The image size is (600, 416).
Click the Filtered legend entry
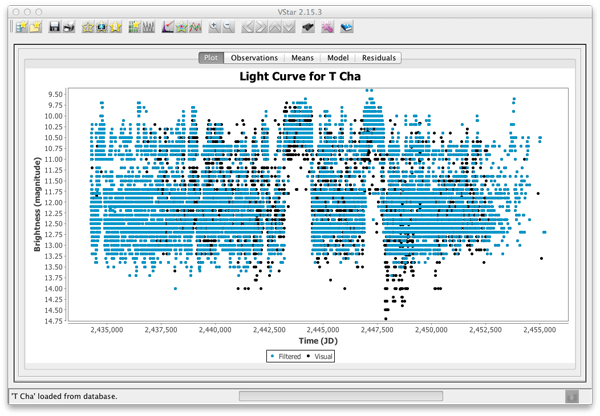pyautogui.click(x=287, y=355)
